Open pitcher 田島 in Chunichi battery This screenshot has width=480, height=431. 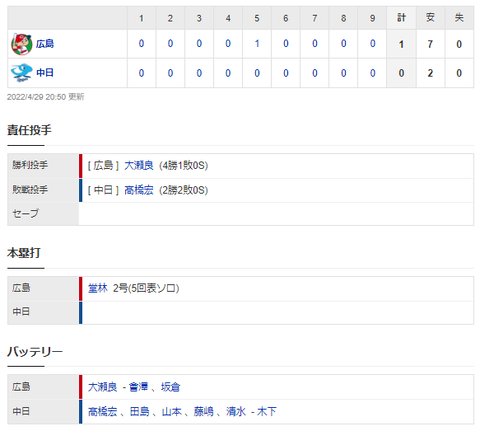click(140, 412)
